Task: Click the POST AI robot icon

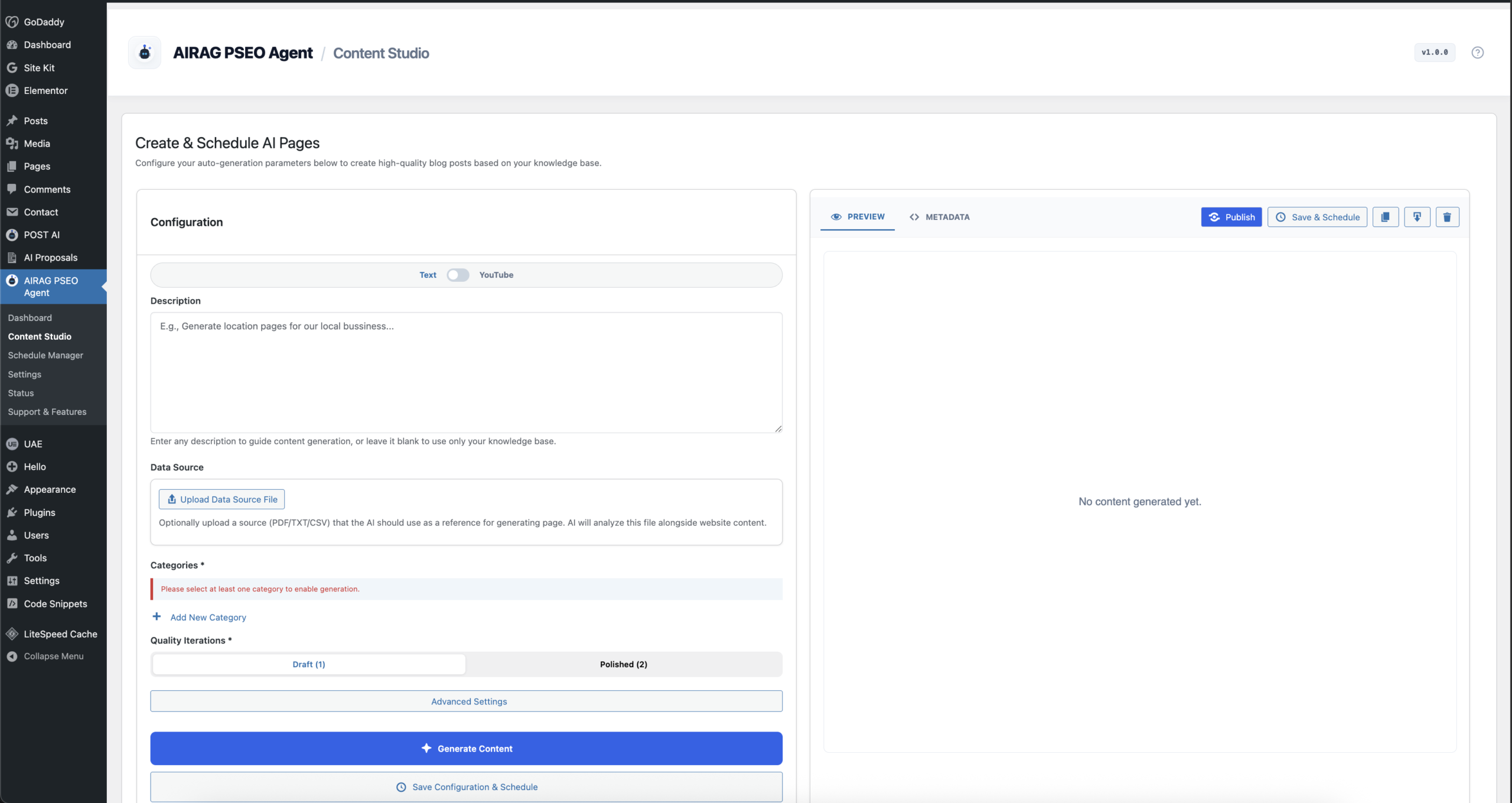Action: tap(12, 235)
